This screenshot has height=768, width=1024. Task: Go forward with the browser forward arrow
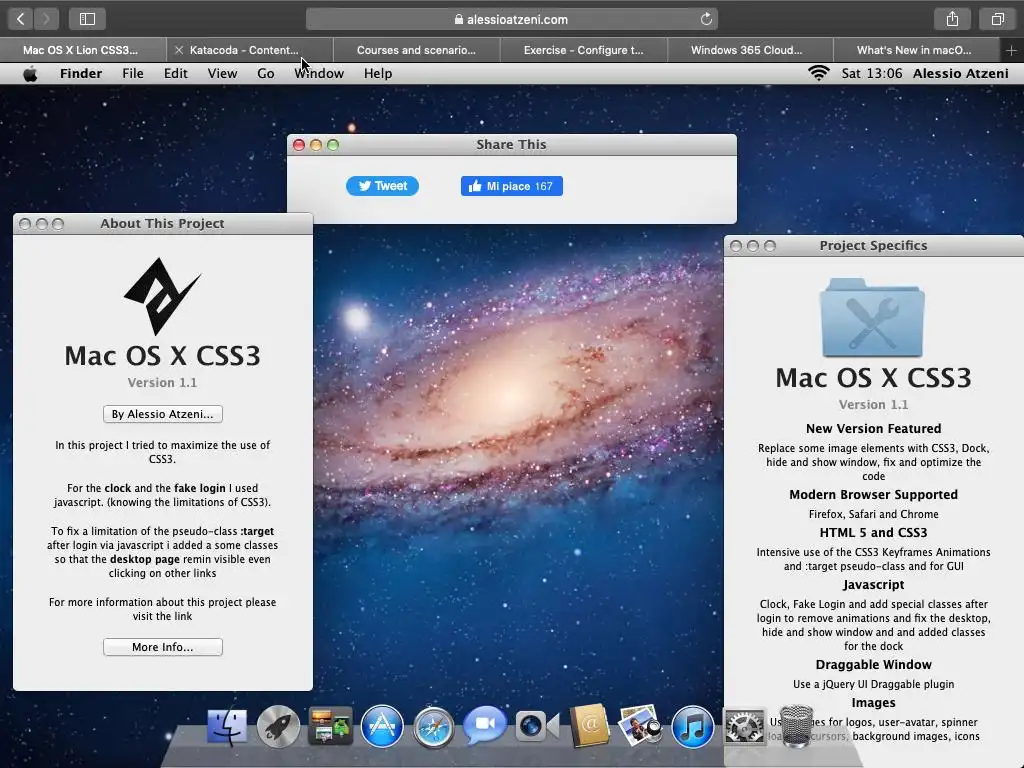(46, 19)
